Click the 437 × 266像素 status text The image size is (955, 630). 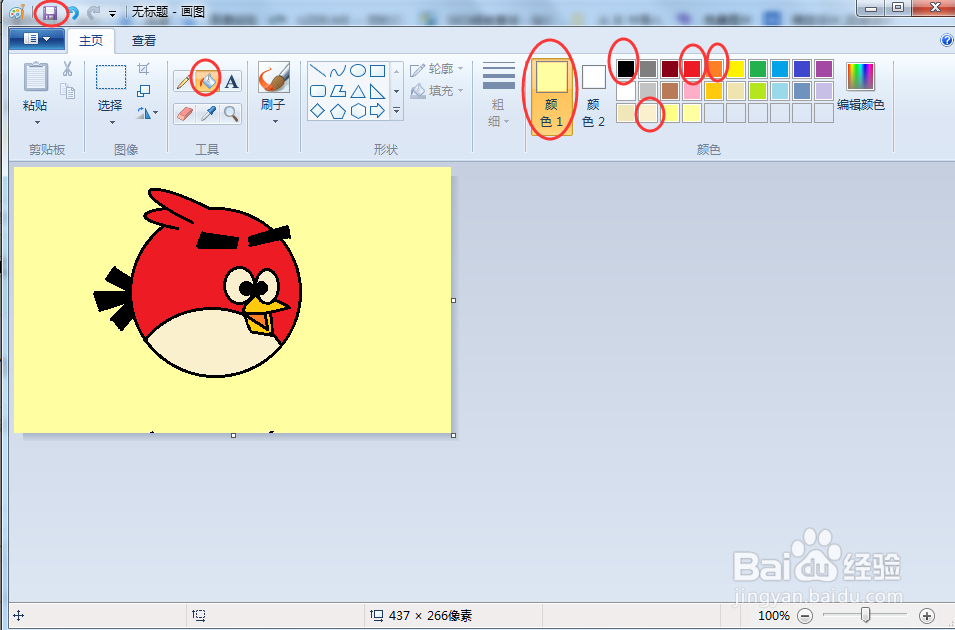click(430, 616)
